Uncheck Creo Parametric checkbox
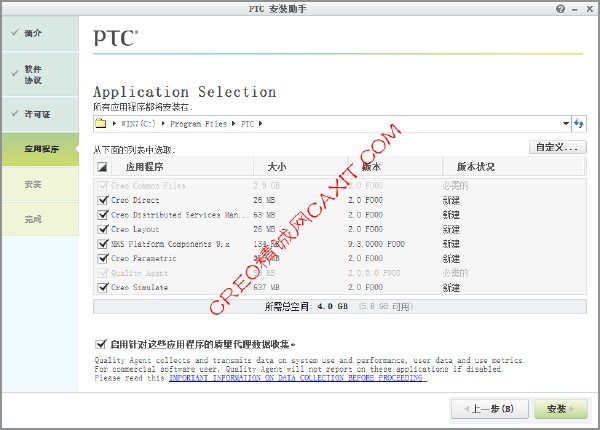Screen dimensions: 600x430 pyautogui.click(x=103, y=258)
